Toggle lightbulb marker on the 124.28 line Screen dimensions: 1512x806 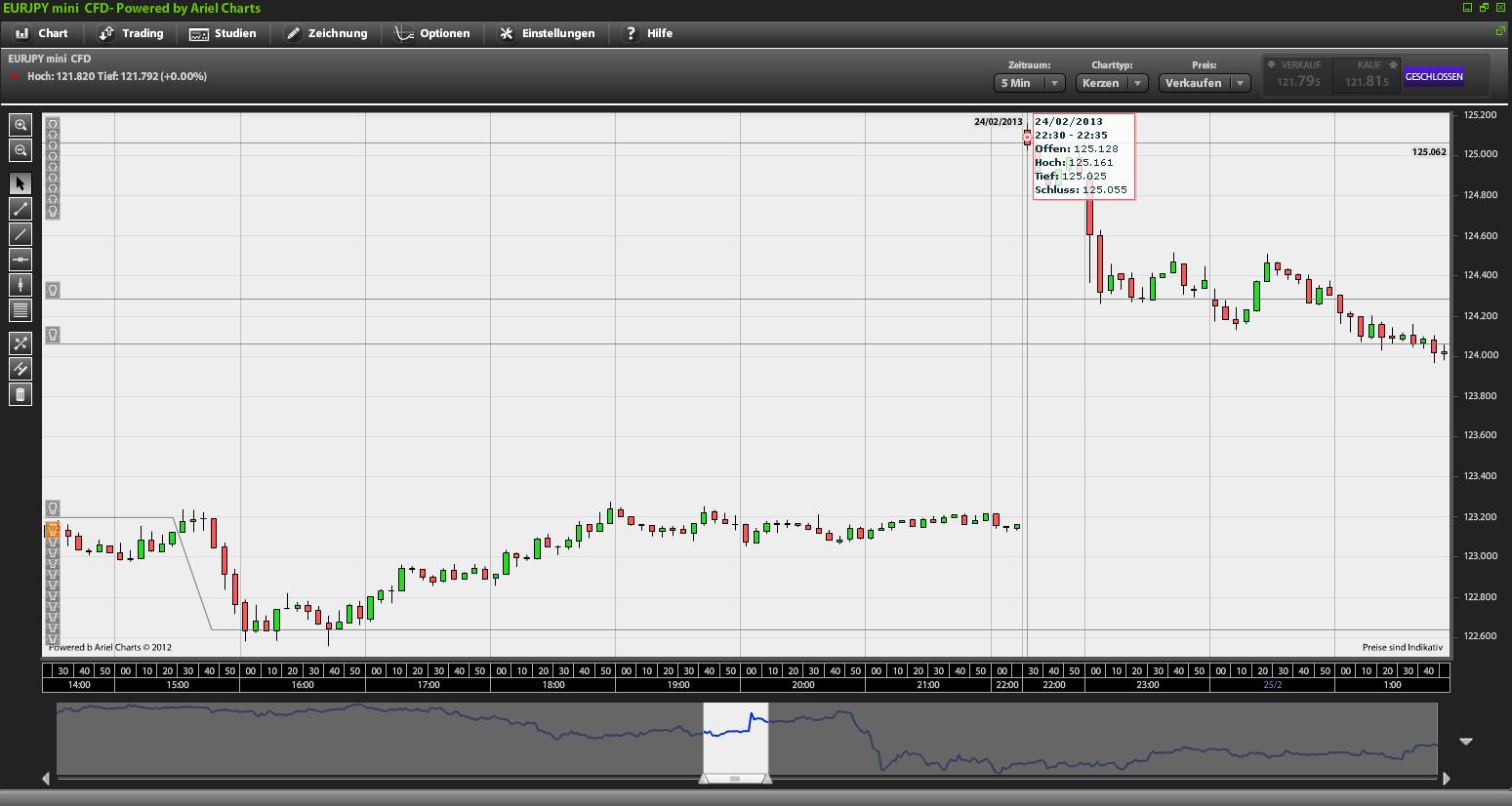[53, 290]
